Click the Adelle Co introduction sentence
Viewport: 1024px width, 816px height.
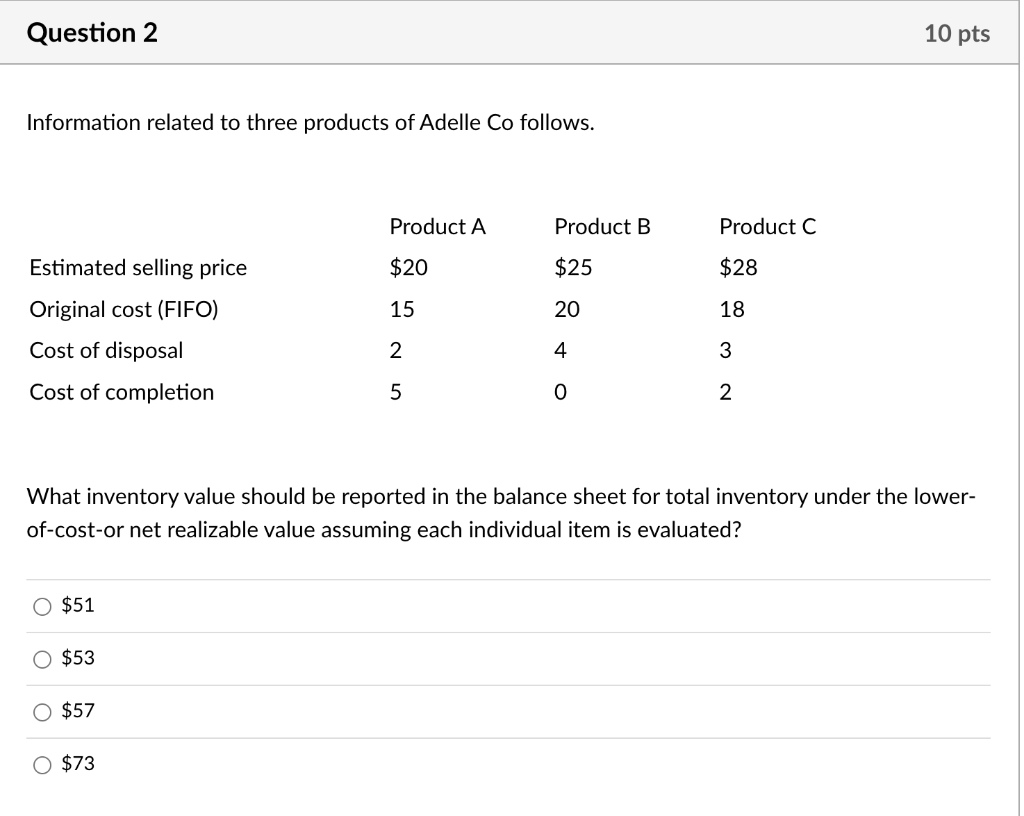coord(310,123)
